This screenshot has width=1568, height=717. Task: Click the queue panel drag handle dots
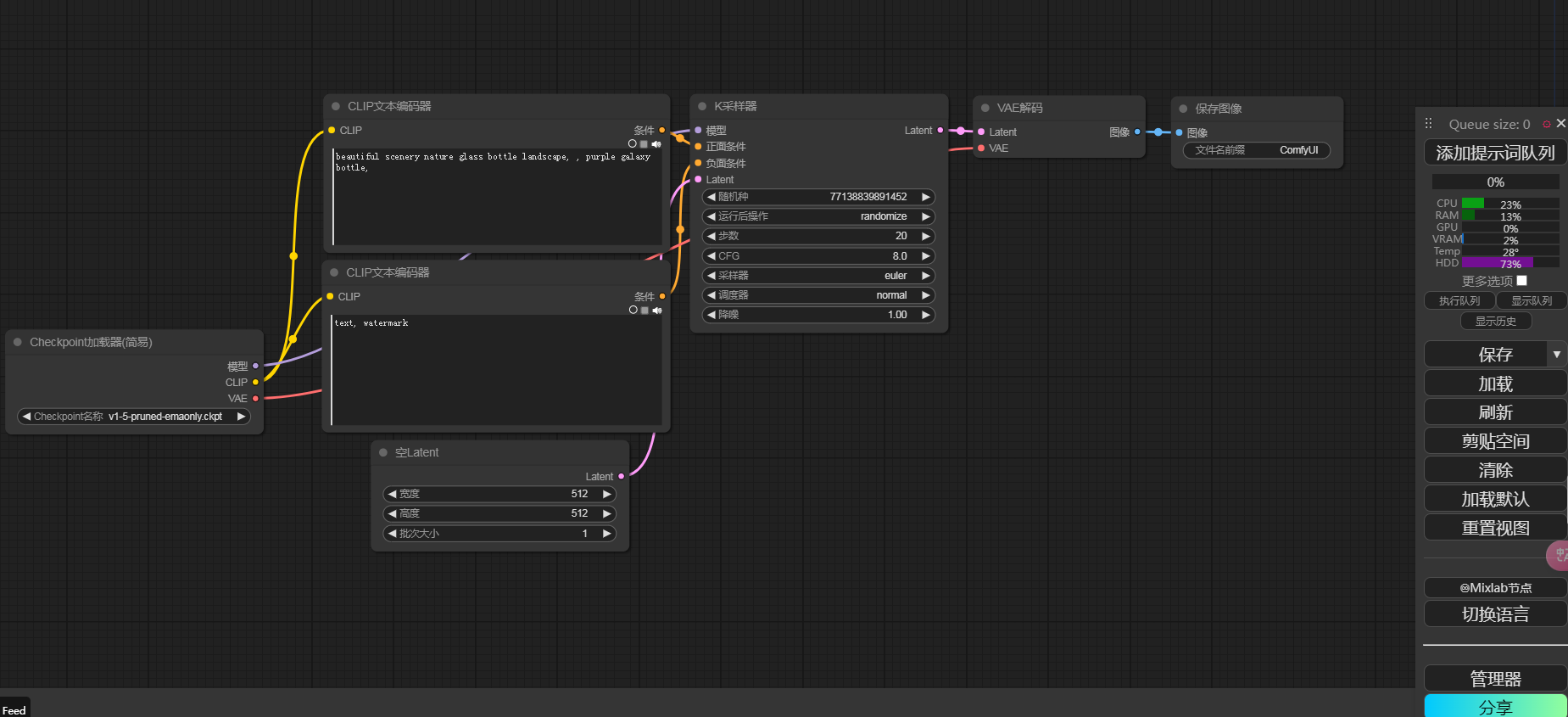[x=1428, y=123]
